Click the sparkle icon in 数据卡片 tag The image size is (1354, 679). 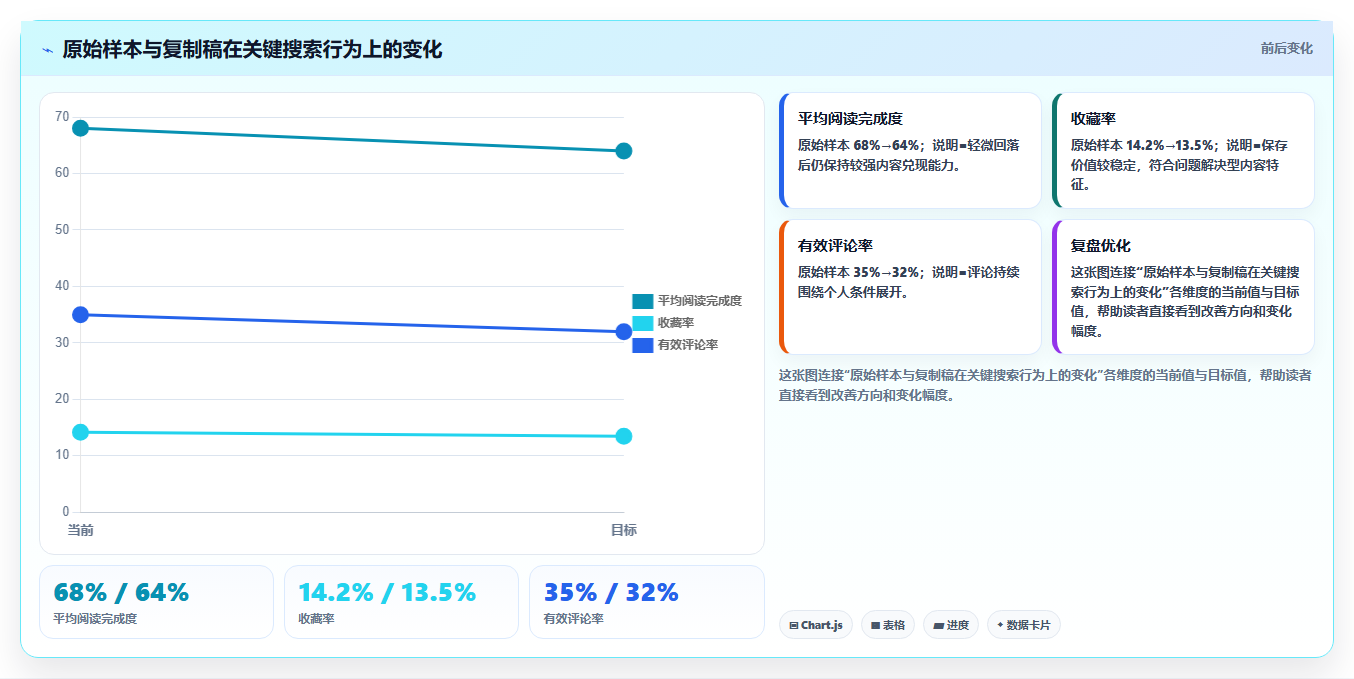(1000, 625)
